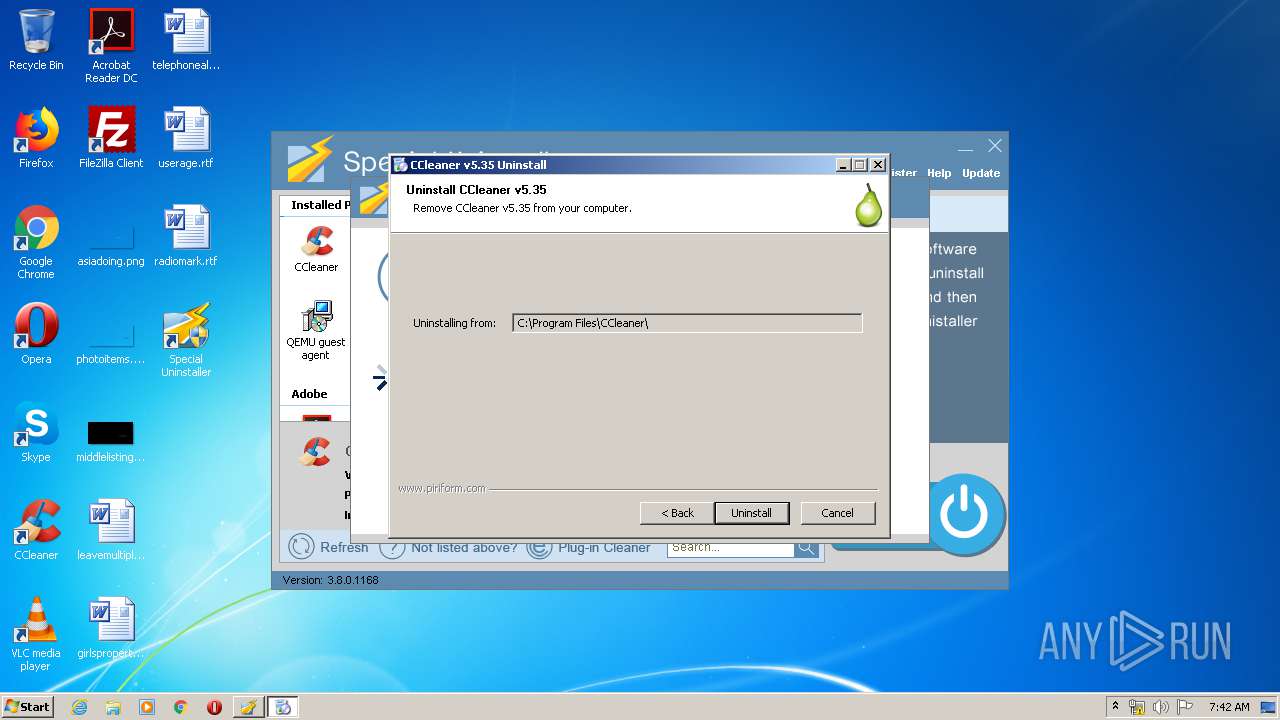Cancel the CCleaner uninstall wizard
Viewport: 1280px width, 720px height.
click(837, 513)
